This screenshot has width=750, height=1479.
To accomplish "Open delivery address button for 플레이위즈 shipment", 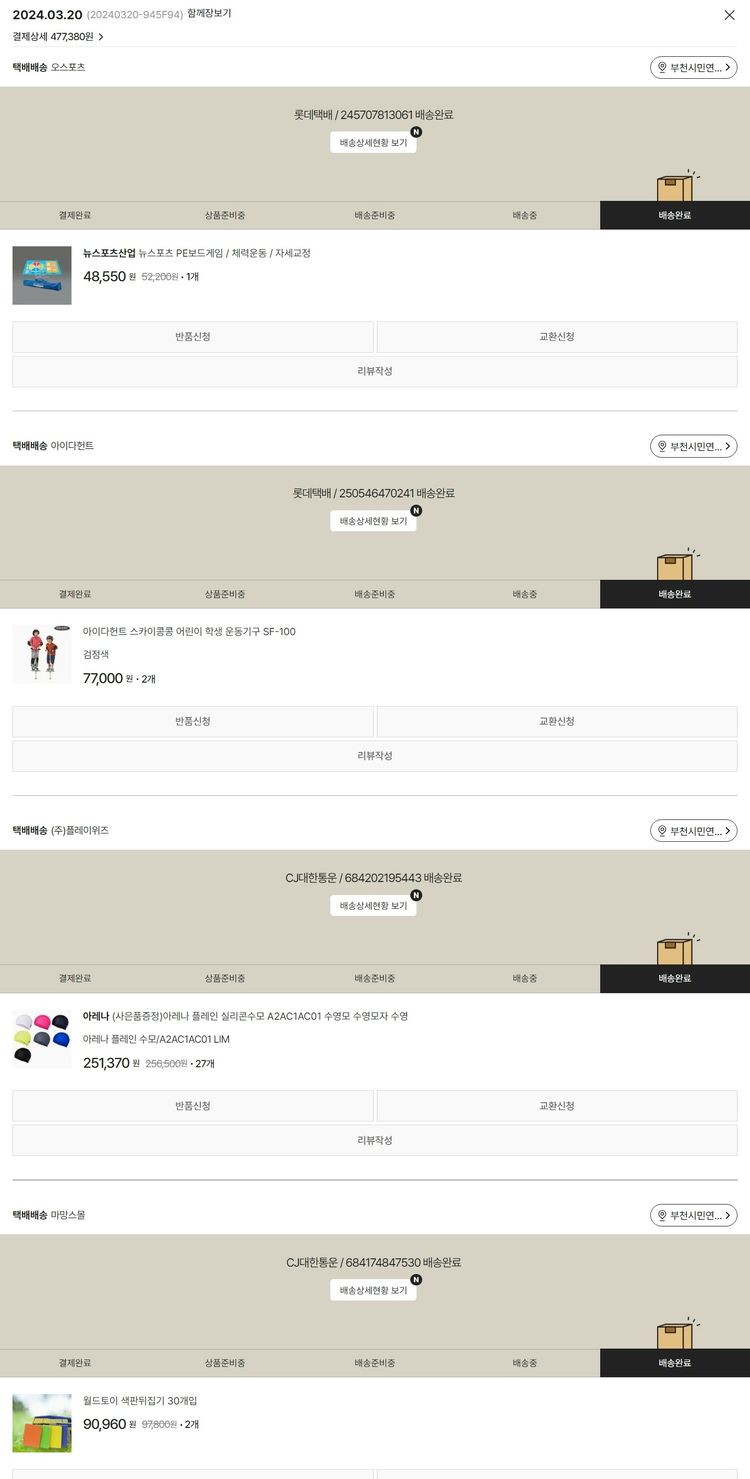I will click(693, 831).
